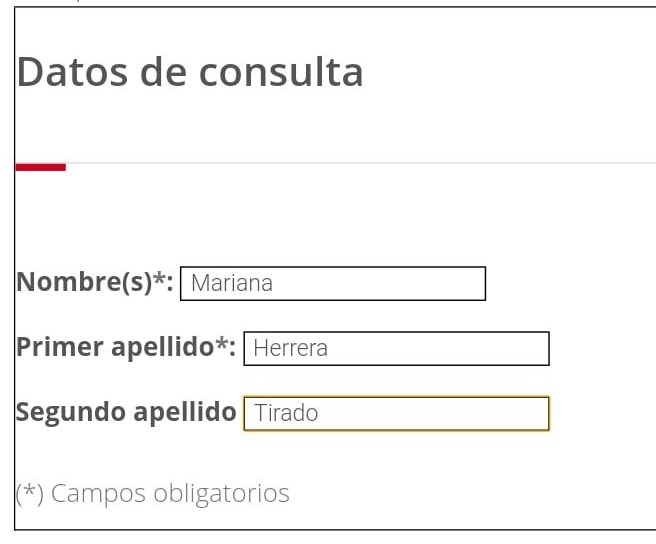Click the red accent bar under heading
The height and width of the screenshot is (544, 656).
pyautogui.click(x=41, y=167)
